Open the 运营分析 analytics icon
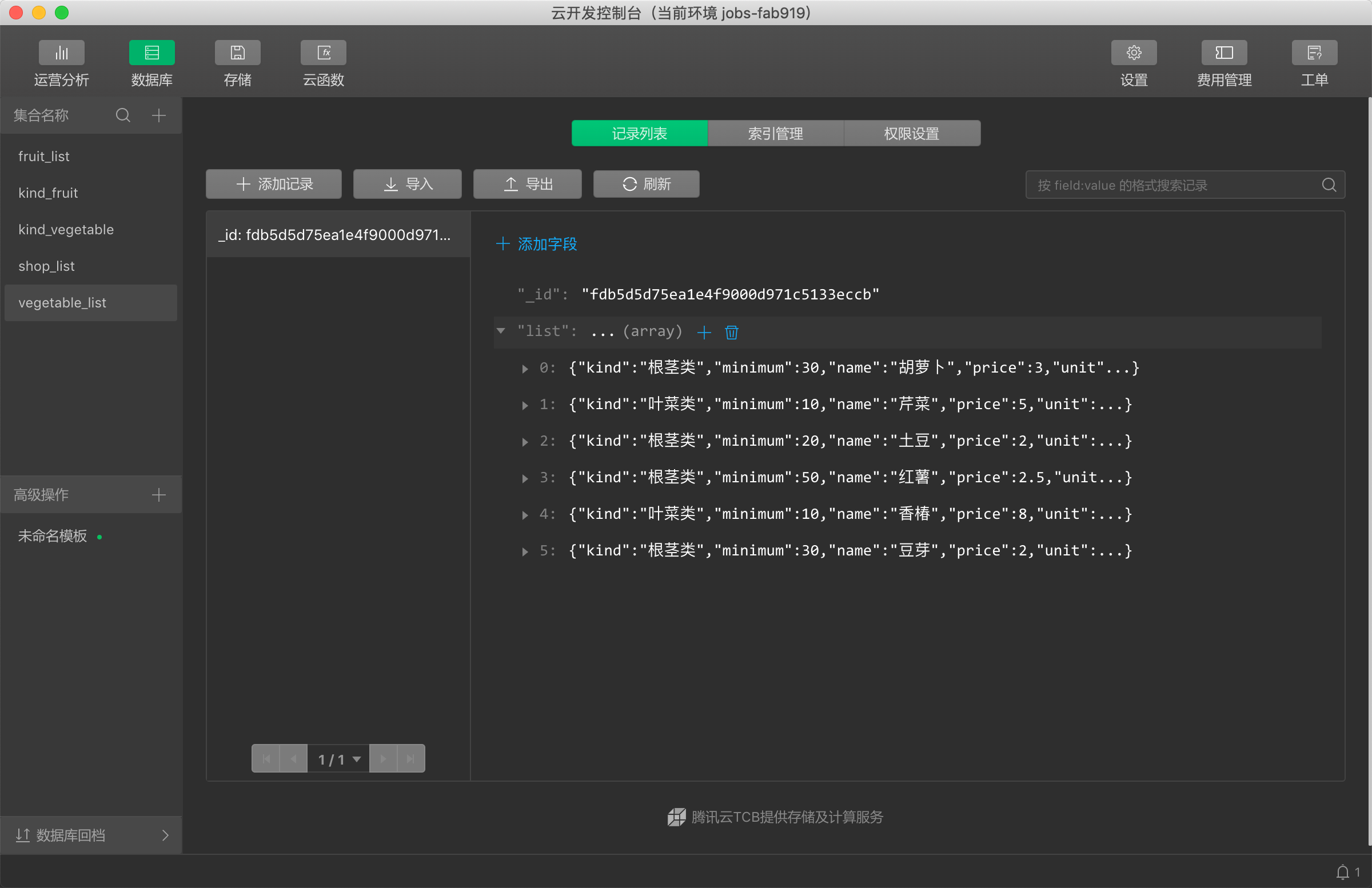 61,53
